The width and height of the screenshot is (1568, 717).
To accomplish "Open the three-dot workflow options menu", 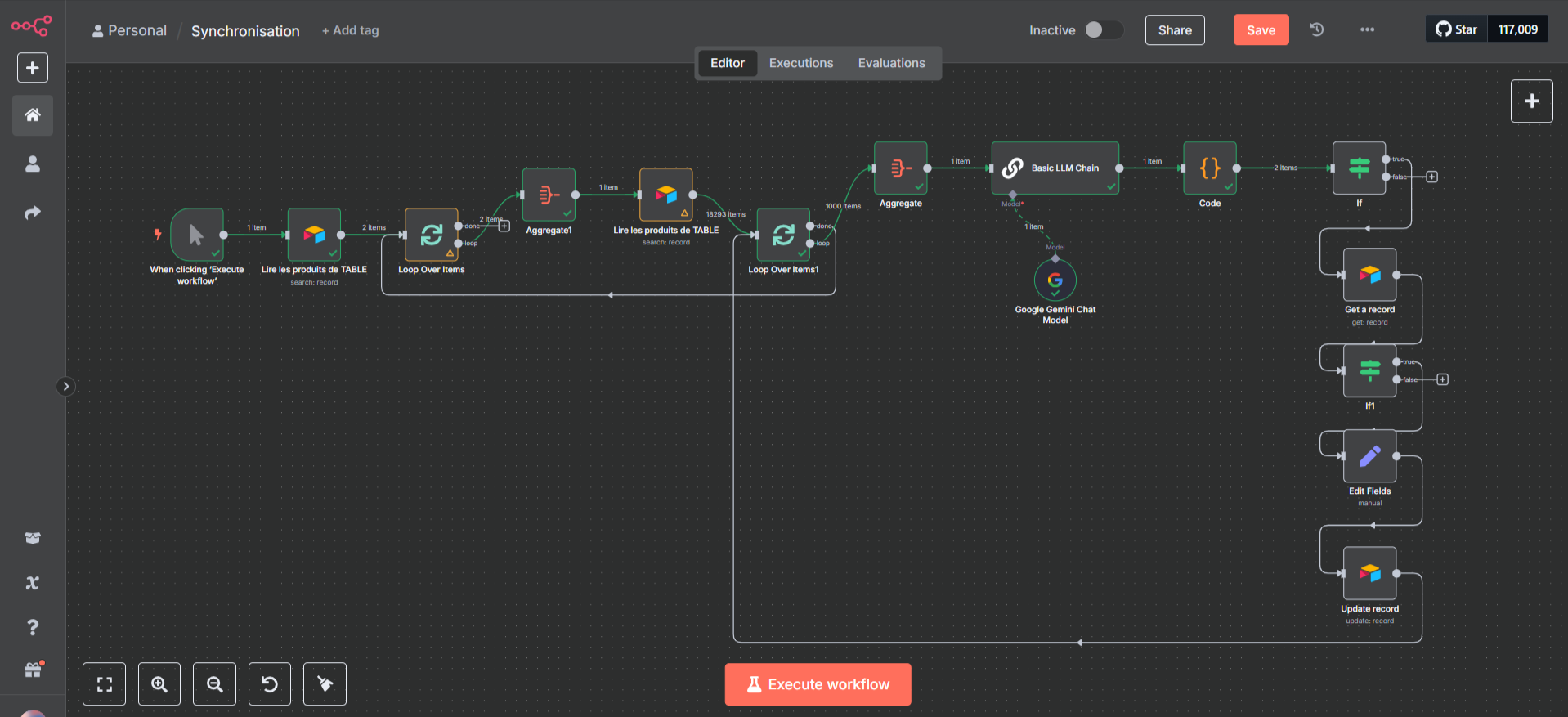I will [x=1367, y=29].
